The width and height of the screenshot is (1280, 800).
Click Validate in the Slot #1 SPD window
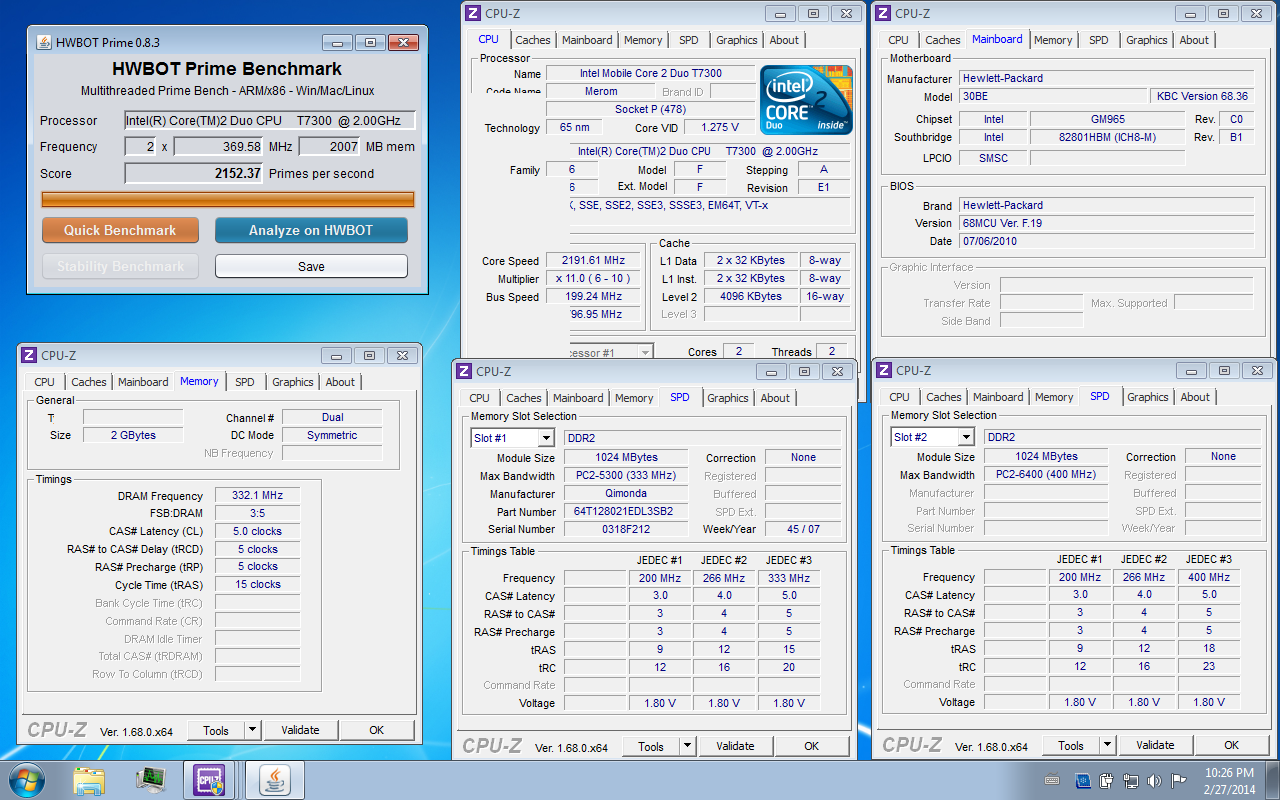(735, 746)
